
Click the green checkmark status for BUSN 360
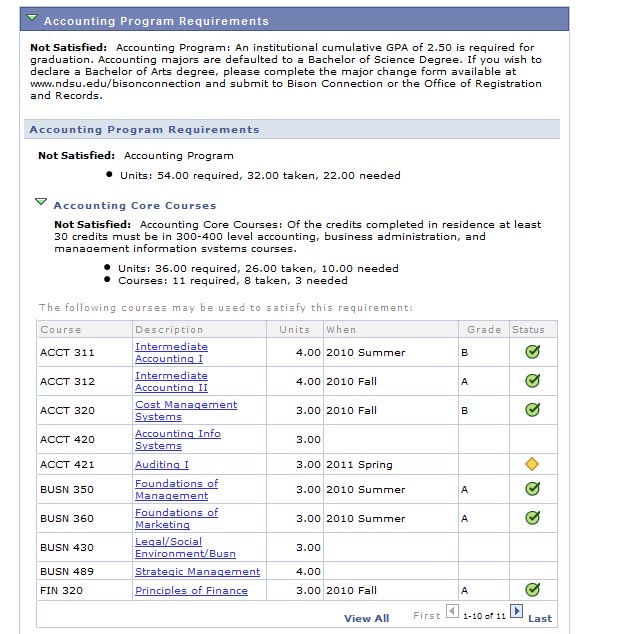pos(532,518)
